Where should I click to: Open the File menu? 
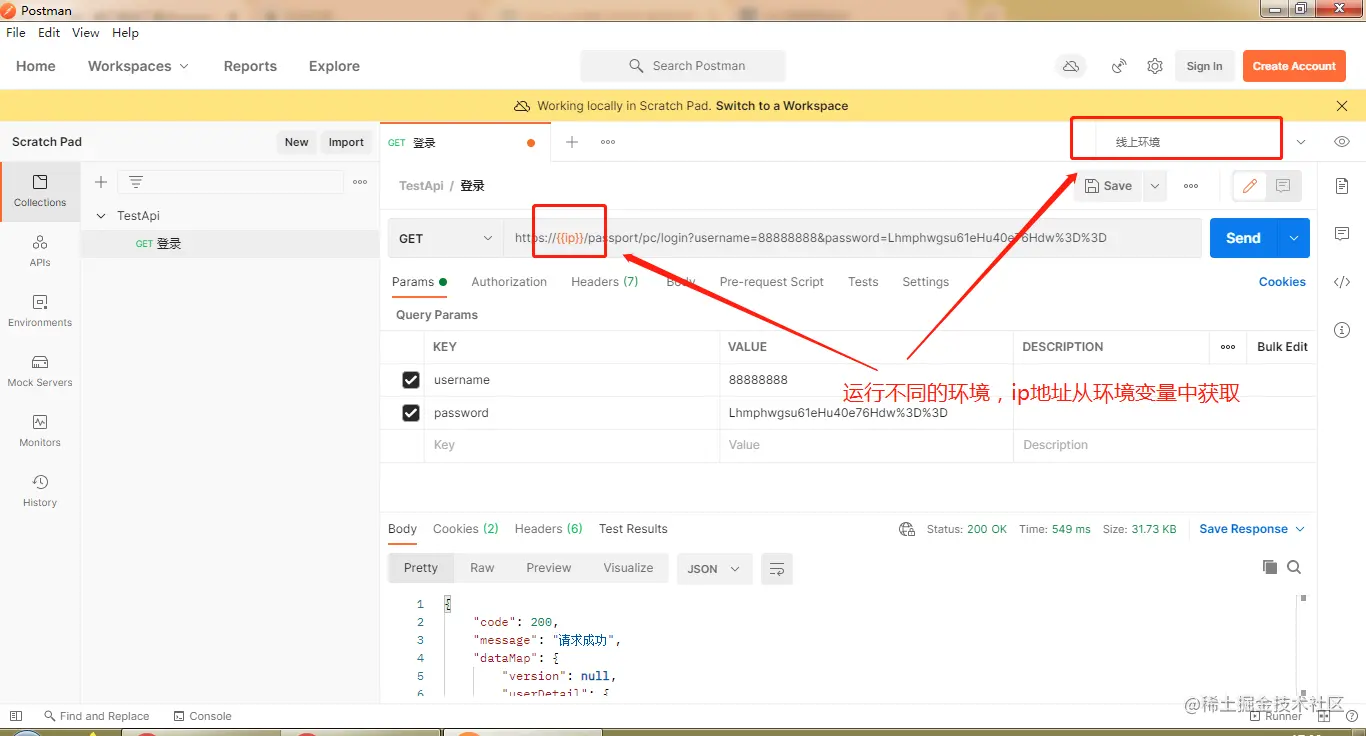click(x=16, y=33)
